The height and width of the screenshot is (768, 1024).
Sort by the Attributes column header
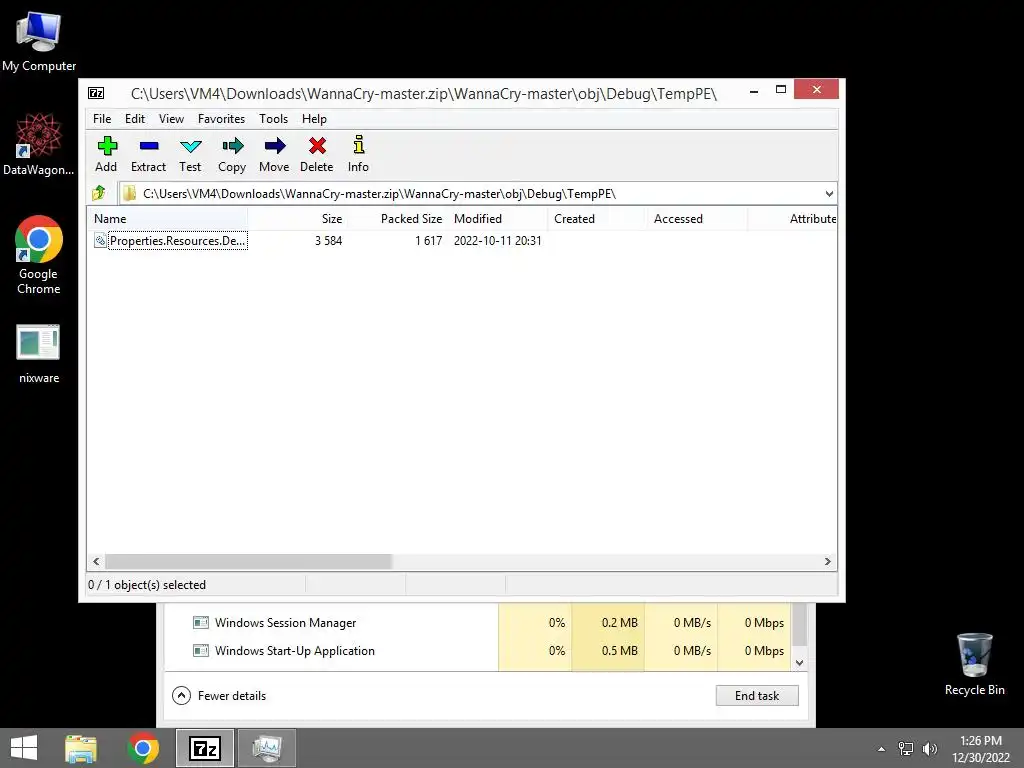(x=793, y=219)
